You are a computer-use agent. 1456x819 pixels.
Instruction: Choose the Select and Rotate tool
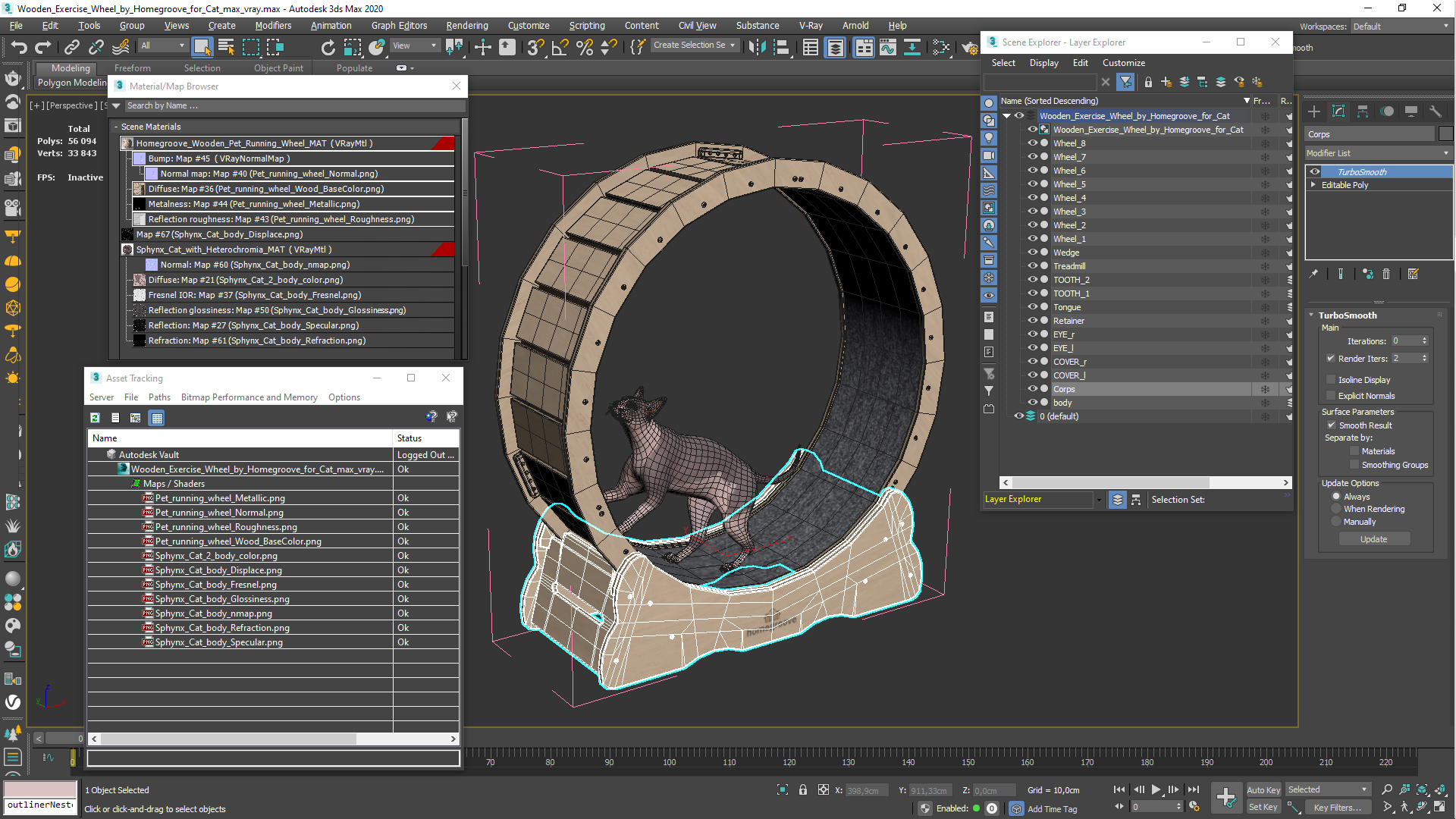tap(328, 47)
